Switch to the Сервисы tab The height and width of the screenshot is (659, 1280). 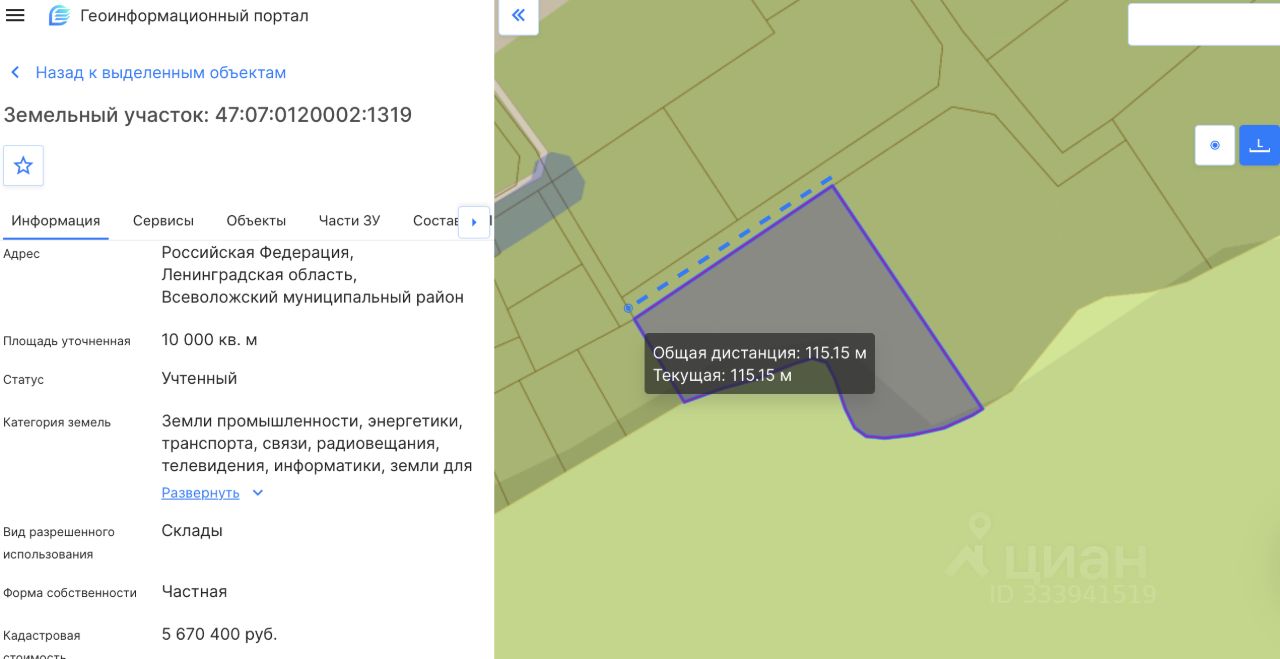pyautogui.click(x=163, y=220)
